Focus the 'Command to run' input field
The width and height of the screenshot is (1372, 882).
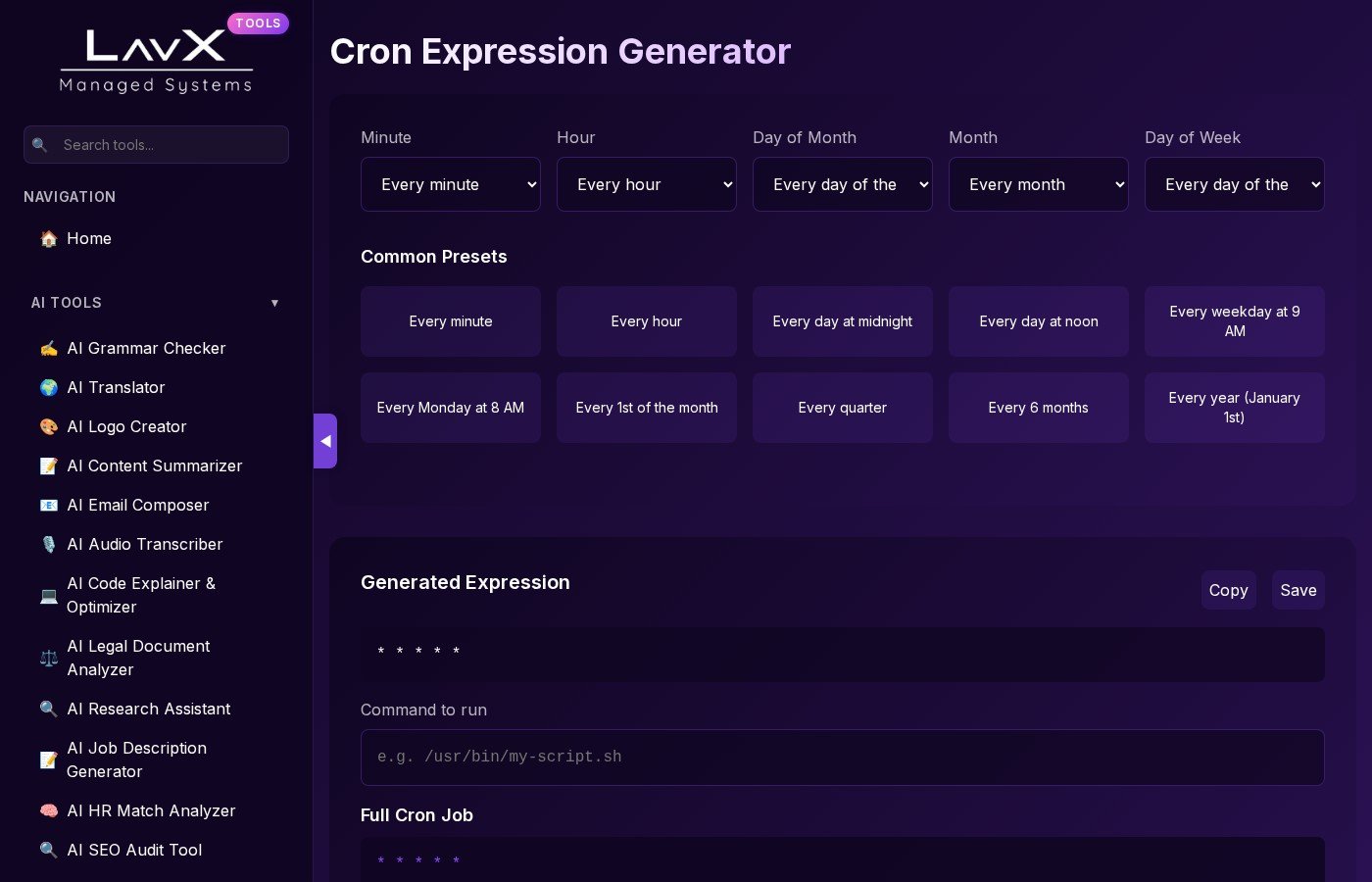click(842, 757)
